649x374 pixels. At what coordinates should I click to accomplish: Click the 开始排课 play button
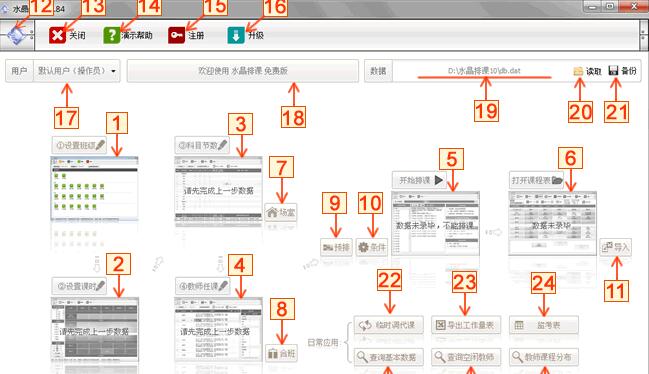pyautogui.click(x=419, y=180)
